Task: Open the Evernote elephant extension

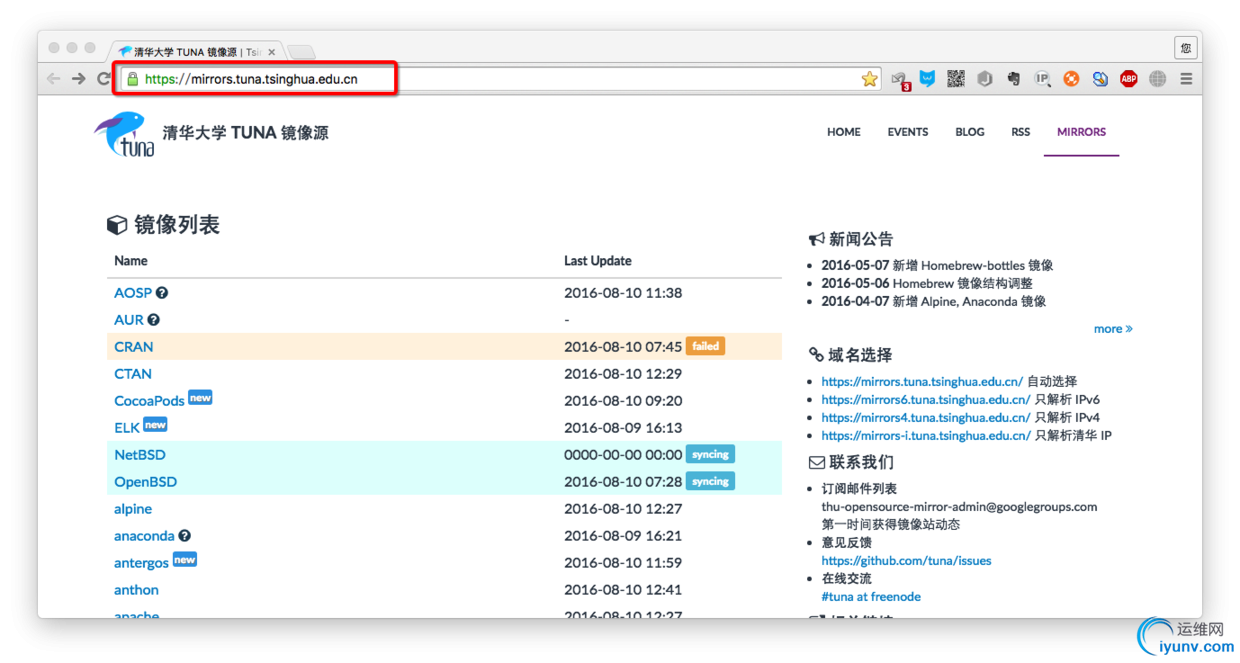Action: pos(1013,78)
